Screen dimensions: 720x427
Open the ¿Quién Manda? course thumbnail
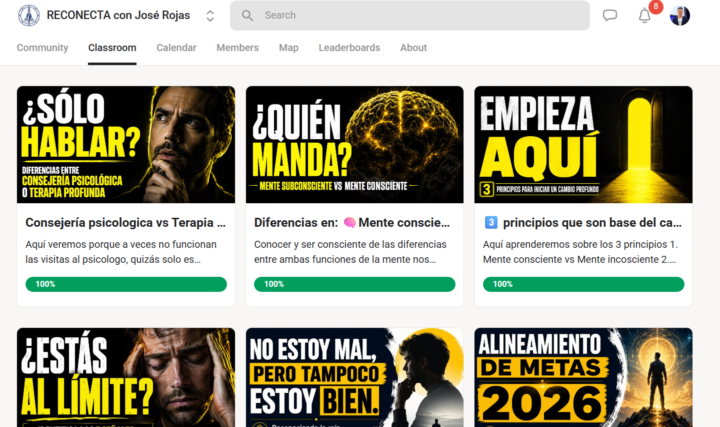(354, 145)
